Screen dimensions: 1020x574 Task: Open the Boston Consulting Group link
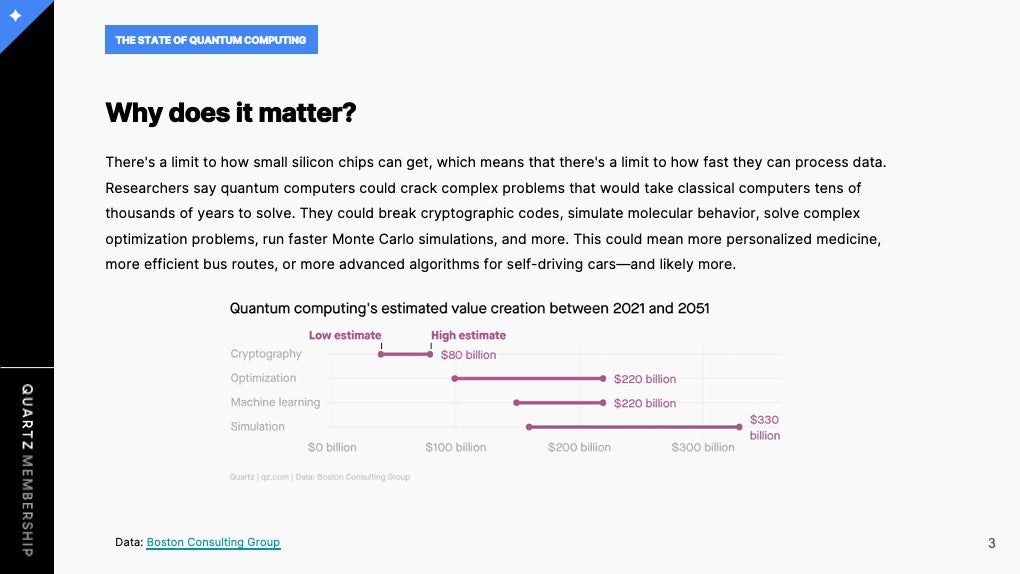[x=213, y=542]
